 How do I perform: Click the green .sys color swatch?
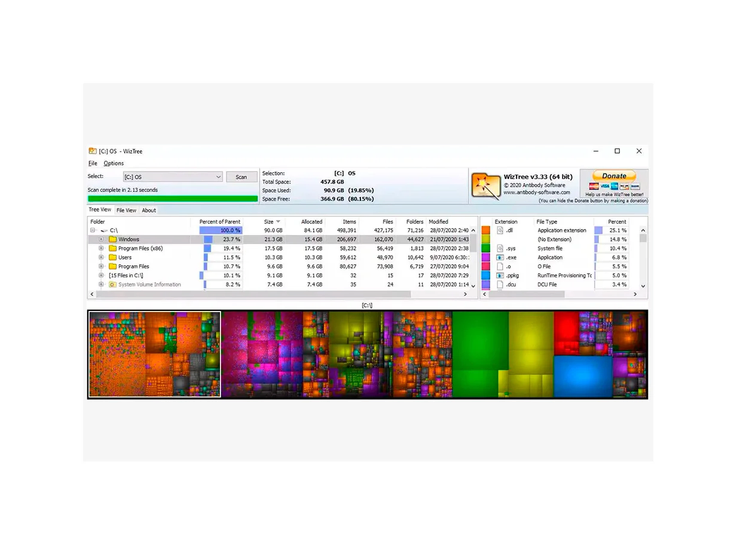486,248
